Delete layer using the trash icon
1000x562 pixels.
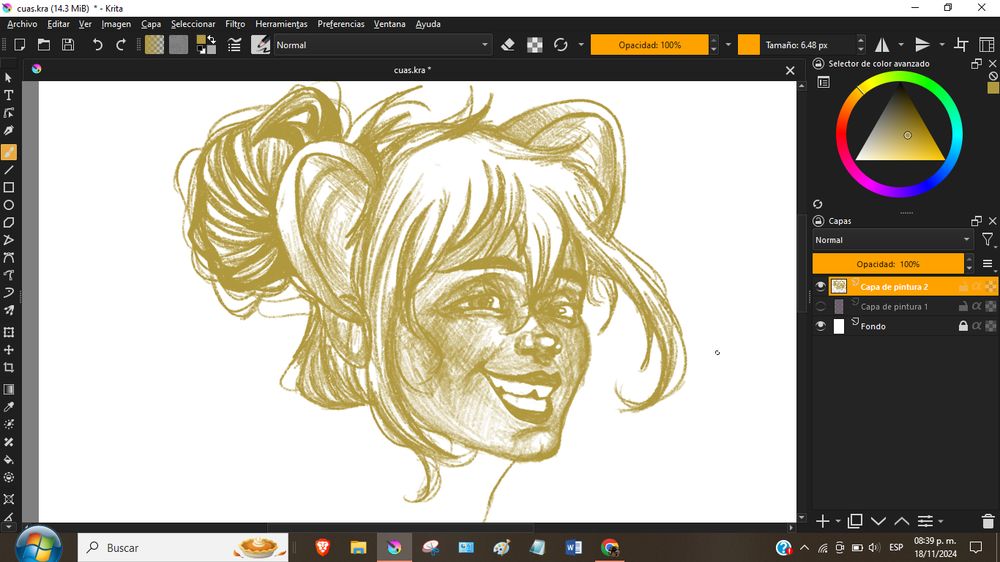tap(988, 521)
